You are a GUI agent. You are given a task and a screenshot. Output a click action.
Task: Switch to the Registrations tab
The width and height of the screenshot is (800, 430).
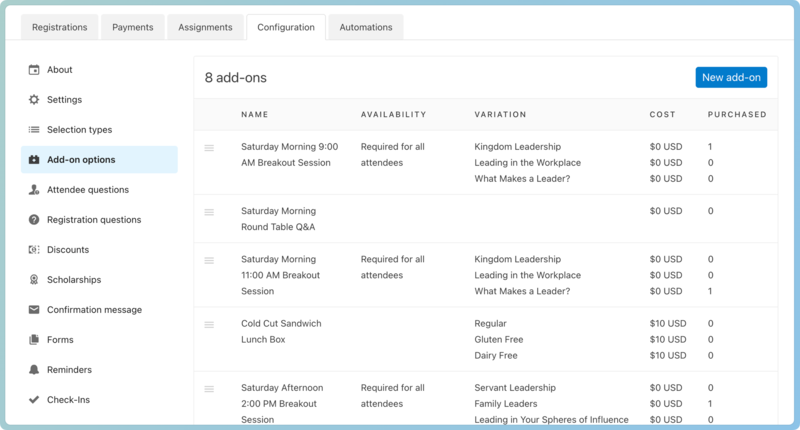60,27
